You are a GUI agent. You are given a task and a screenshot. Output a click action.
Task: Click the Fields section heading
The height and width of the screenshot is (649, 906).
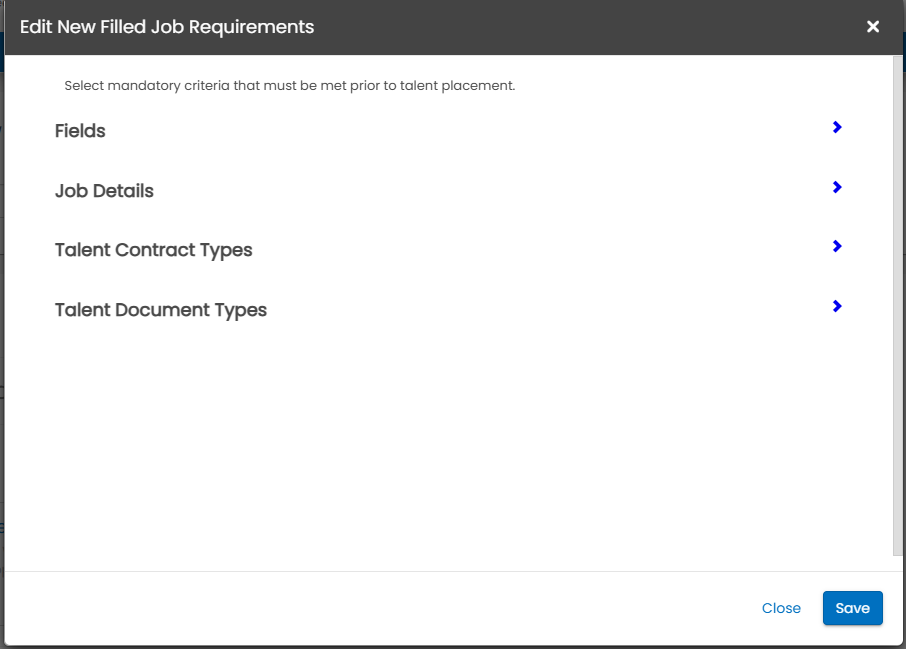pyautogui.click(x=80, y=131)
